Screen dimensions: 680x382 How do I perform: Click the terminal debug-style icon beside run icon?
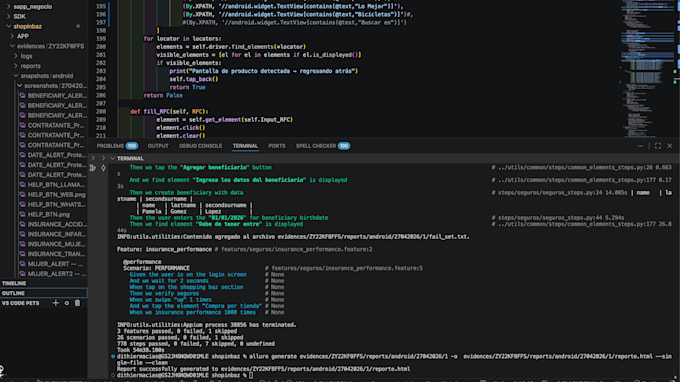click(x=103, y=168)
